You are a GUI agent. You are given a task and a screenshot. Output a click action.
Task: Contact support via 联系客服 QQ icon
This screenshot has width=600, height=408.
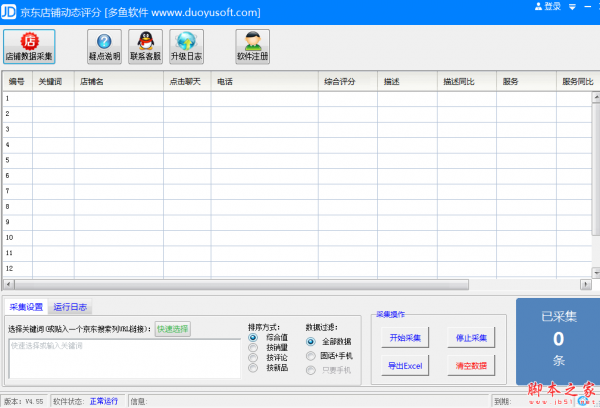(x=145, y=47)
